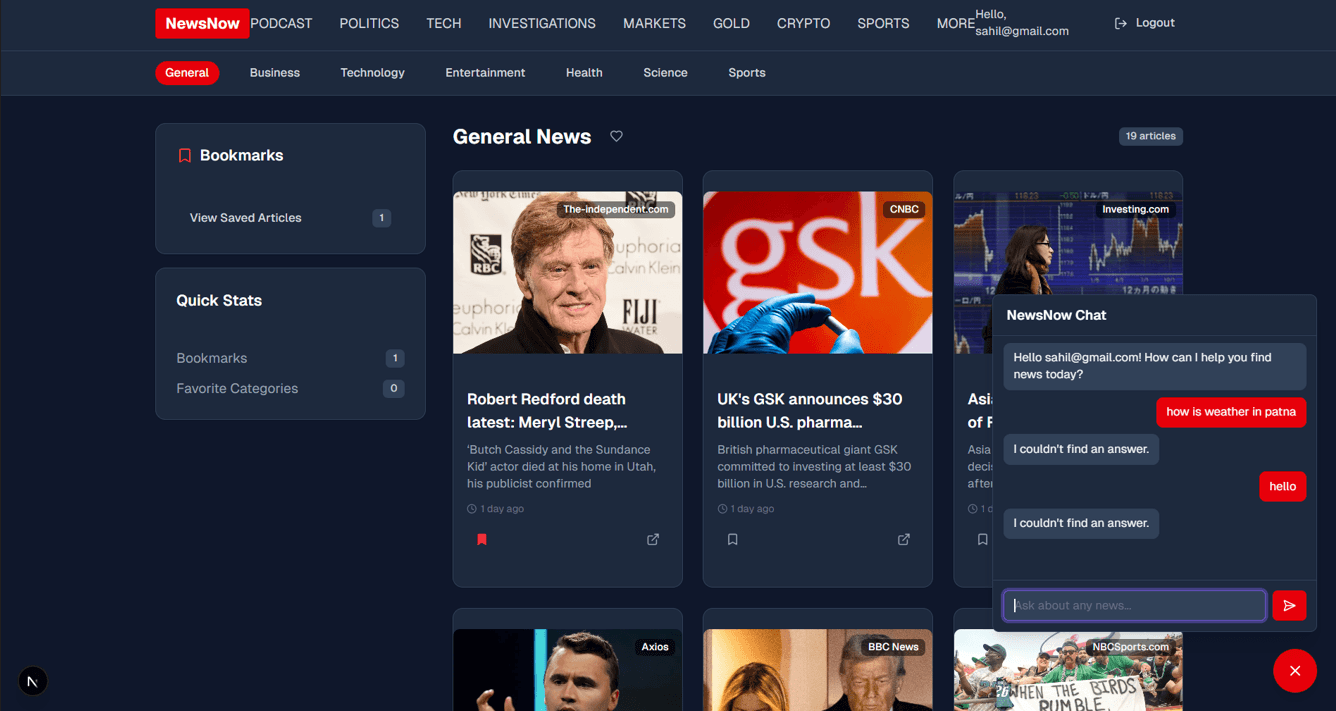Open the CRYPTO menu item
The image size is (1336, 711).
click(803, 23)
